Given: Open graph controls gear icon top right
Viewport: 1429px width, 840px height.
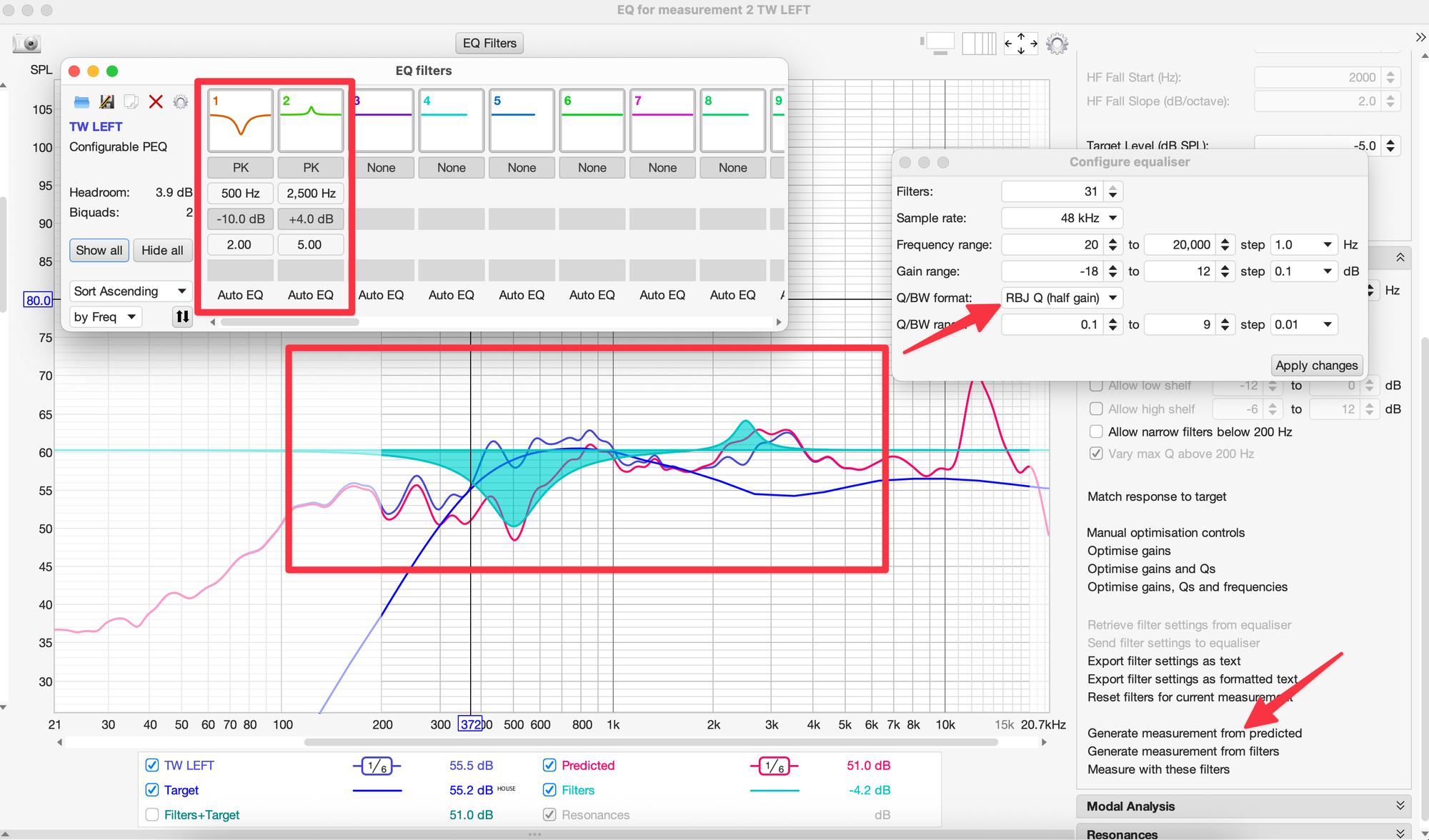Looking at the screenshot, I should click(x=1057, y=44).
